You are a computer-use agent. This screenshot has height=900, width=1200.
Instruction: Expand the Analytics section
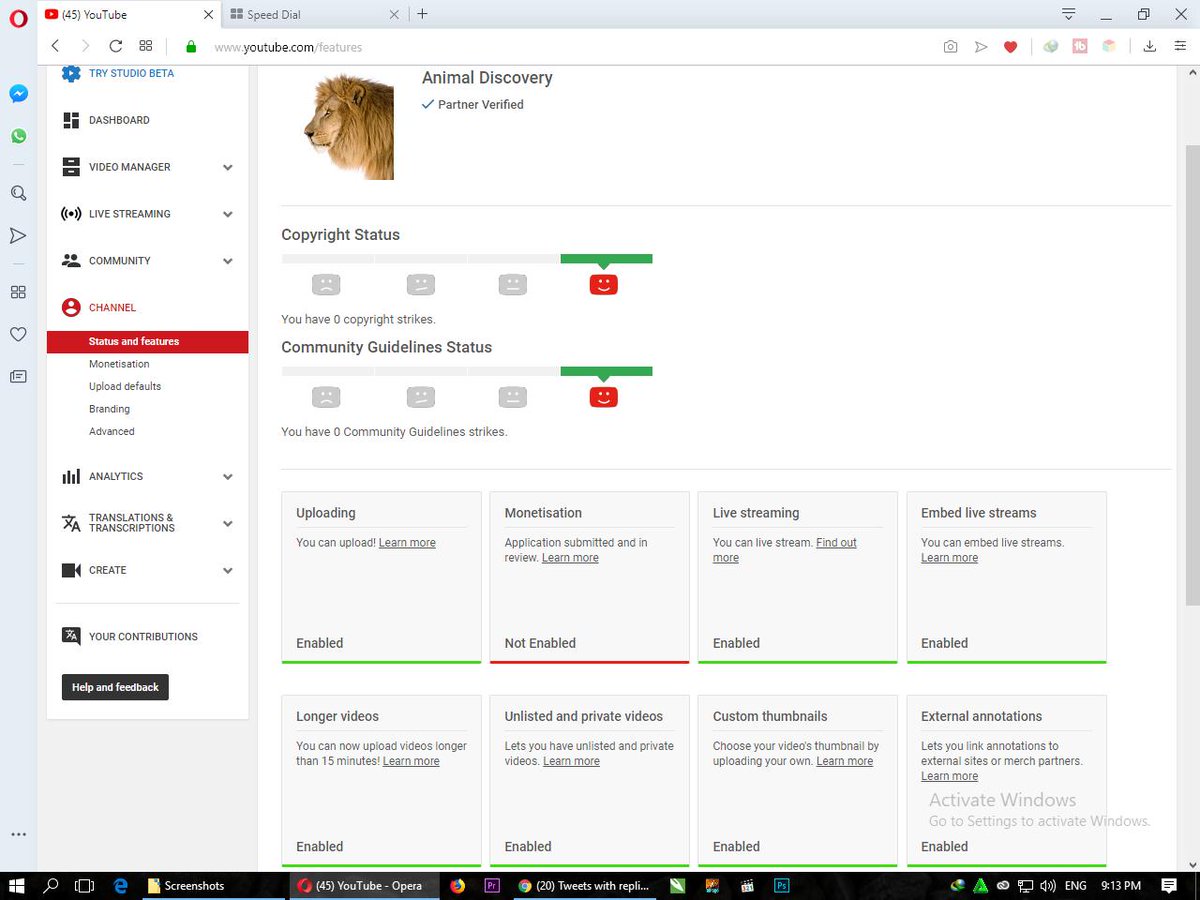[x=228, y=478]
